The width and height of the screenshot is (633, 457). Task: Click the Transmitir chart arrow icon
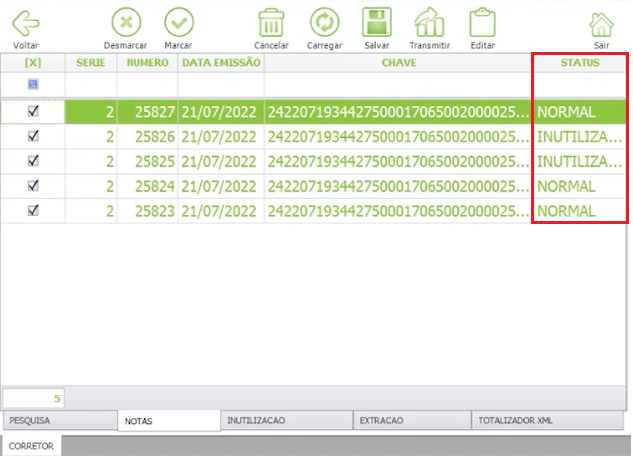[430, 22]
